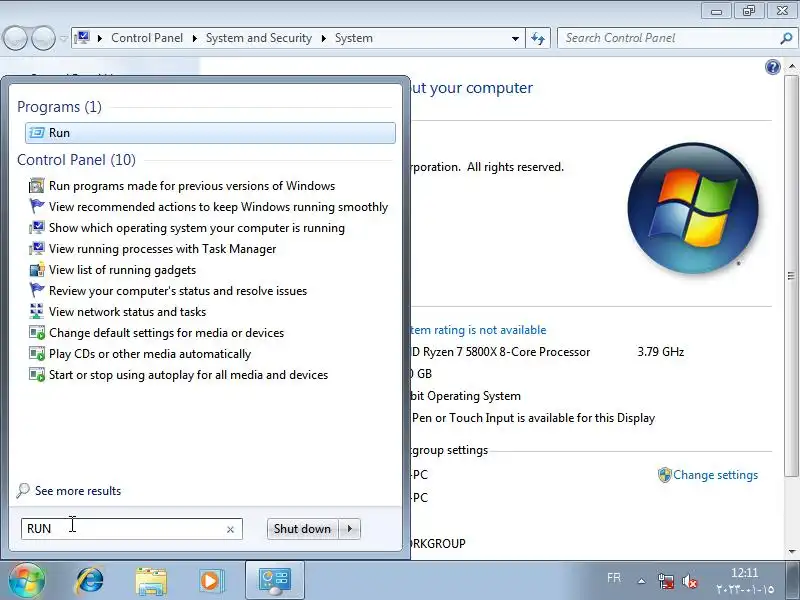
Task: Click the Programs (1) group header
Action: pyautogui.click(x=59, y=107)
